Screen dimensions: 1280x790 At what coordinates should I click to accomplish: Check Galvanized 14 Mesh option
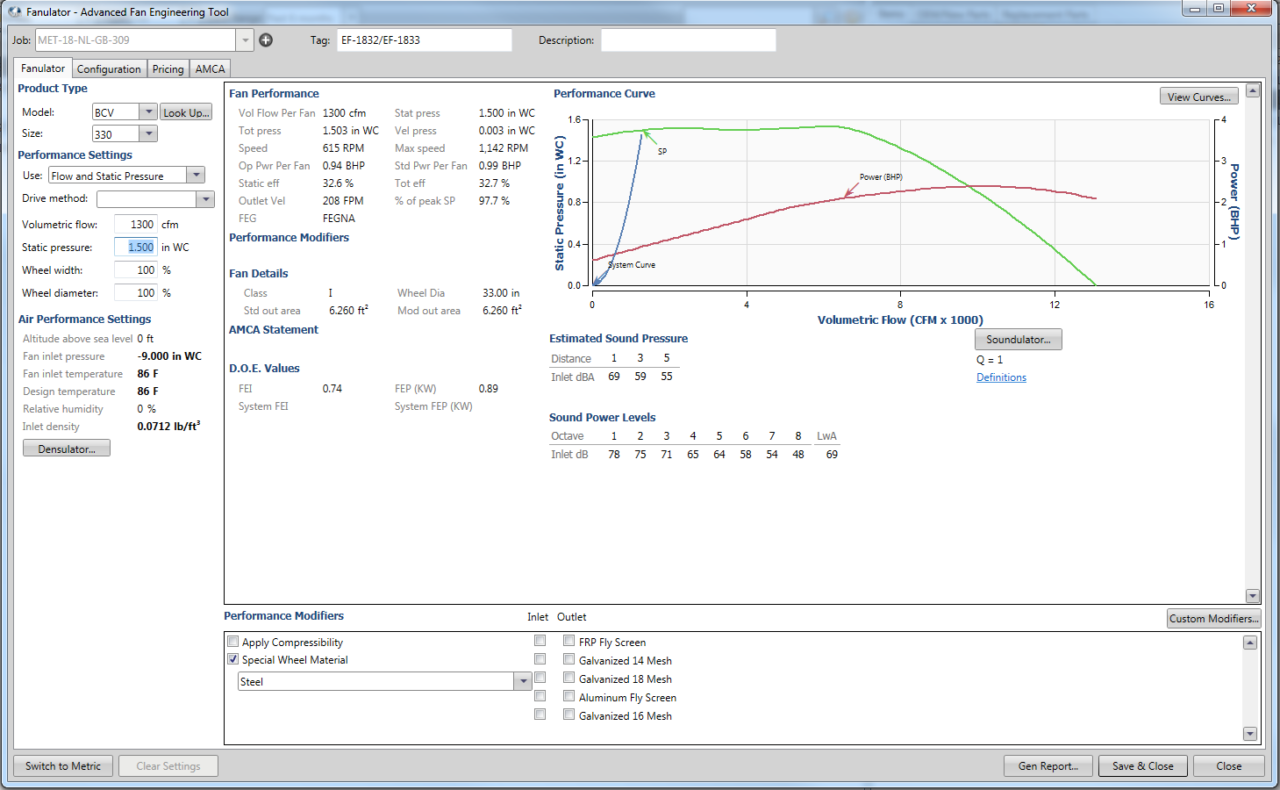[x=569, y=660]
